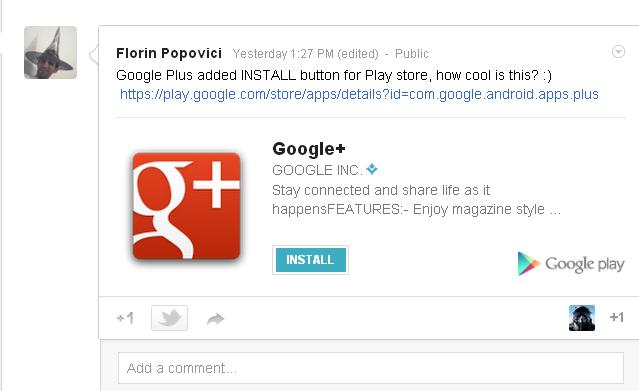Image resolution: width=639 pixels, height=391 pixels.
Task: Share the post with the Twitter bird button
Action: (170, 318)
